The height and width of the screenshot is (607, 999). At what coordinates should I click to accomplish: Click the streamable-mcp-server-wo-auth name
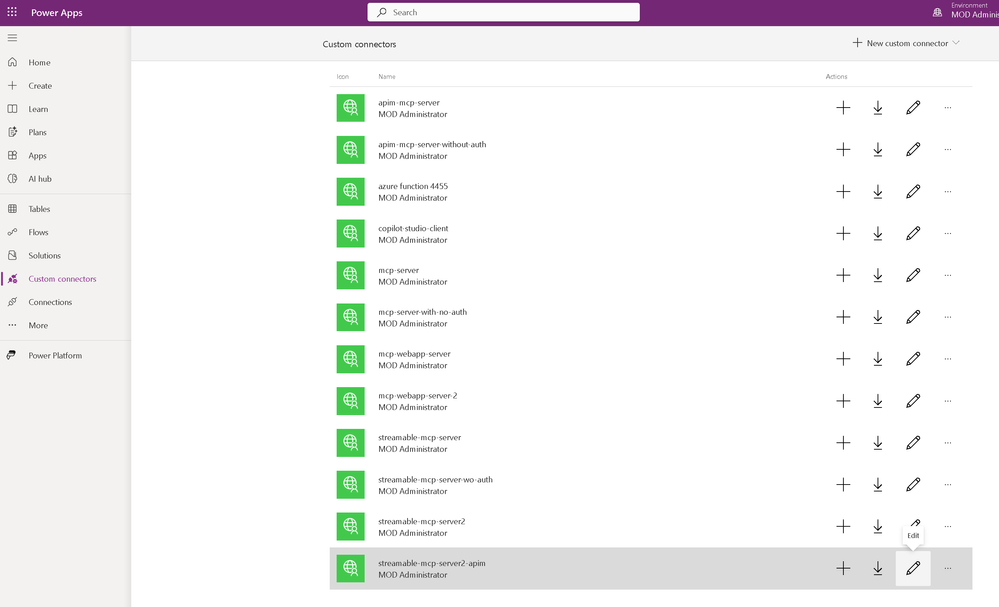tap(435, 480)
